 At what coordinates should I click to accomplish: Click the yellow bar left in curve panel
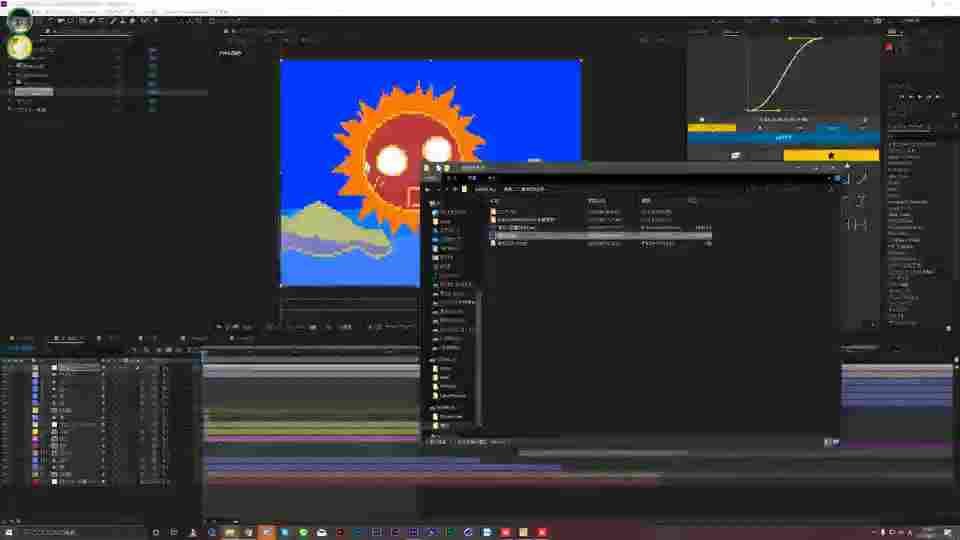coord(711,128)
